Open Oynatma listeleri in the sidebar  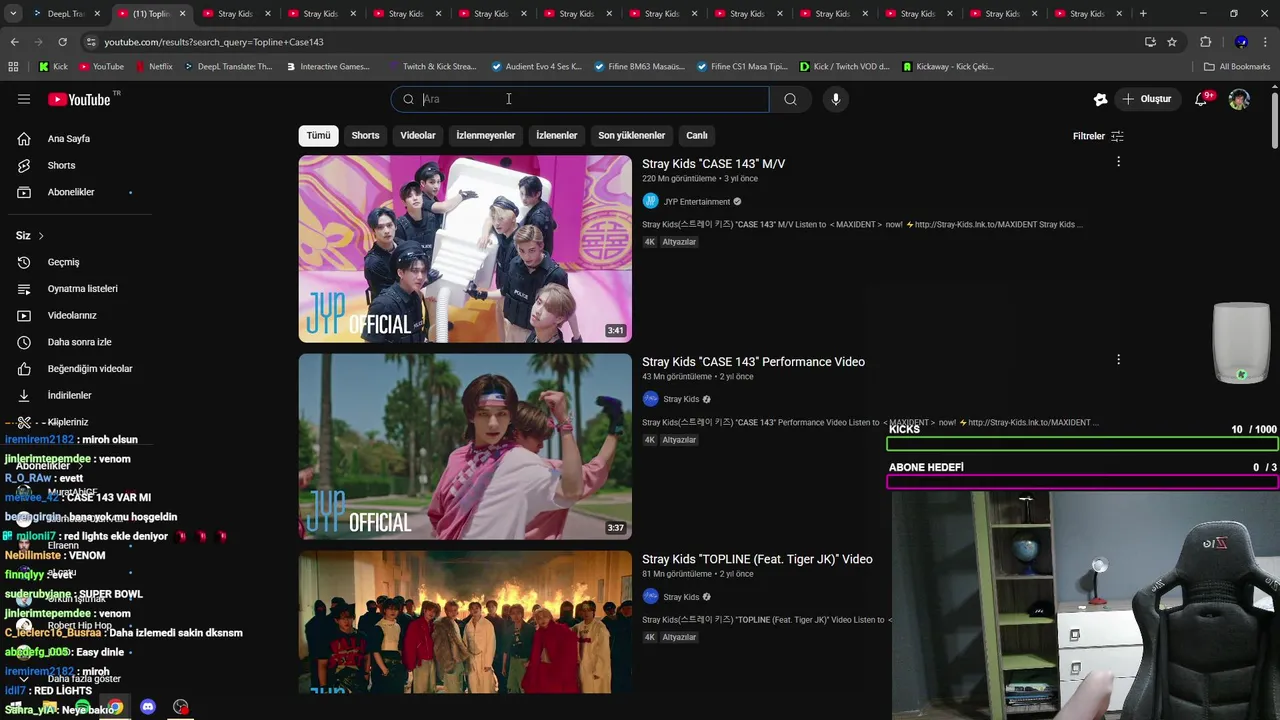pos(82,289)
